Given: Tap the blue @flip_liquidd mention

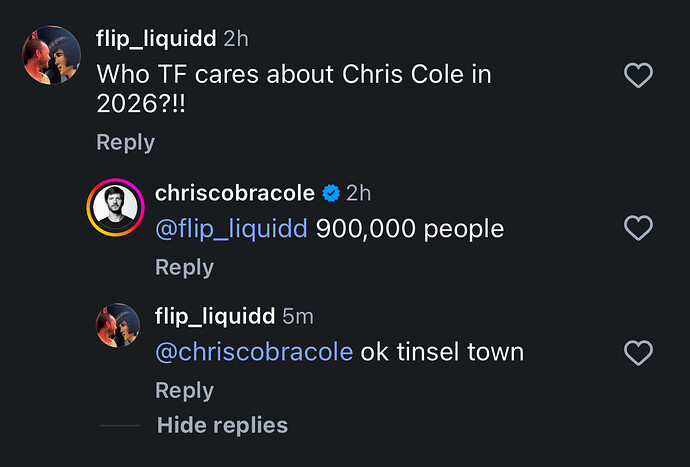Looking at the screenshot, I should click(231, 229).
